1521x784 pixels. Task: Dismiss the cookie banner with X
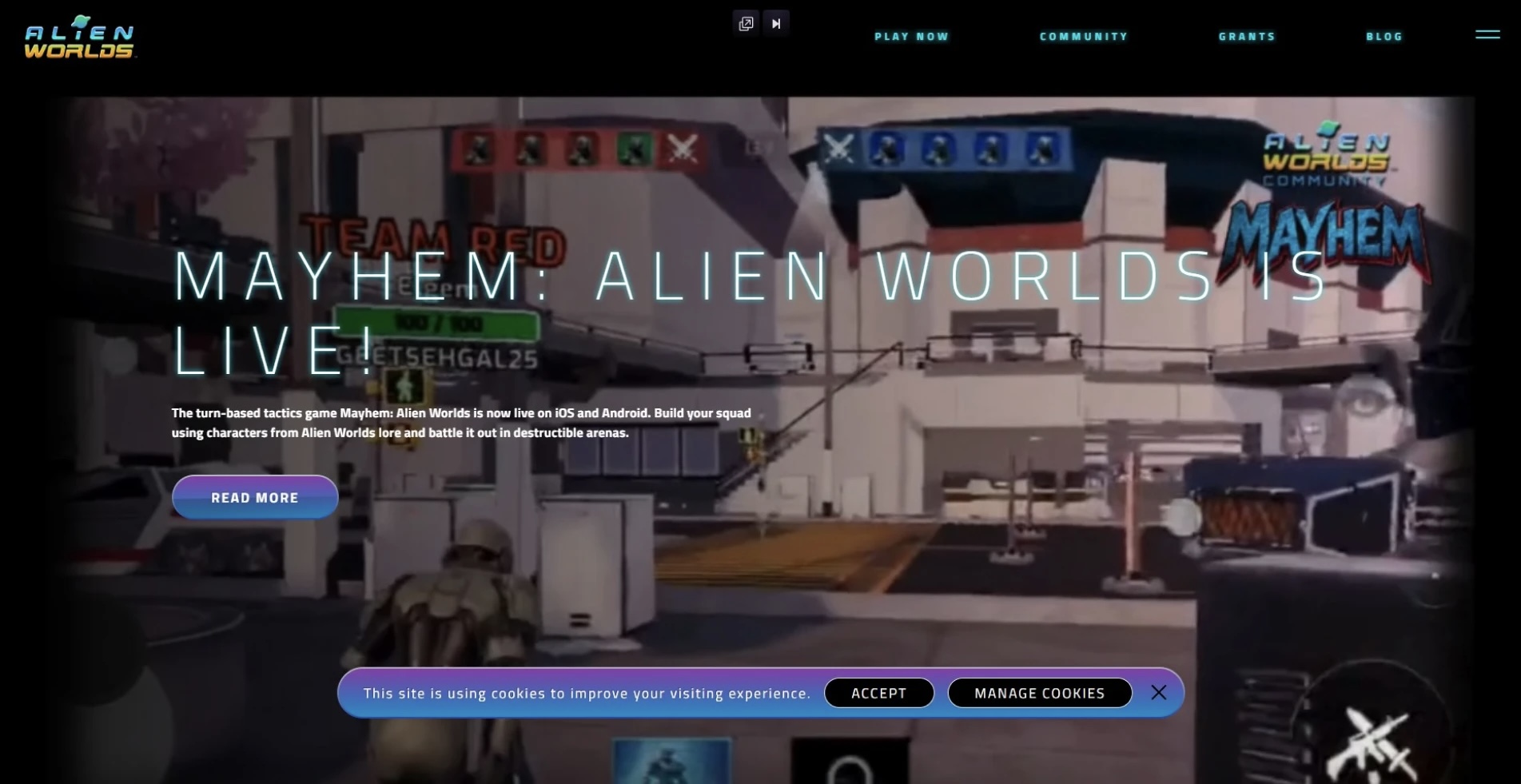[1158, 693]
